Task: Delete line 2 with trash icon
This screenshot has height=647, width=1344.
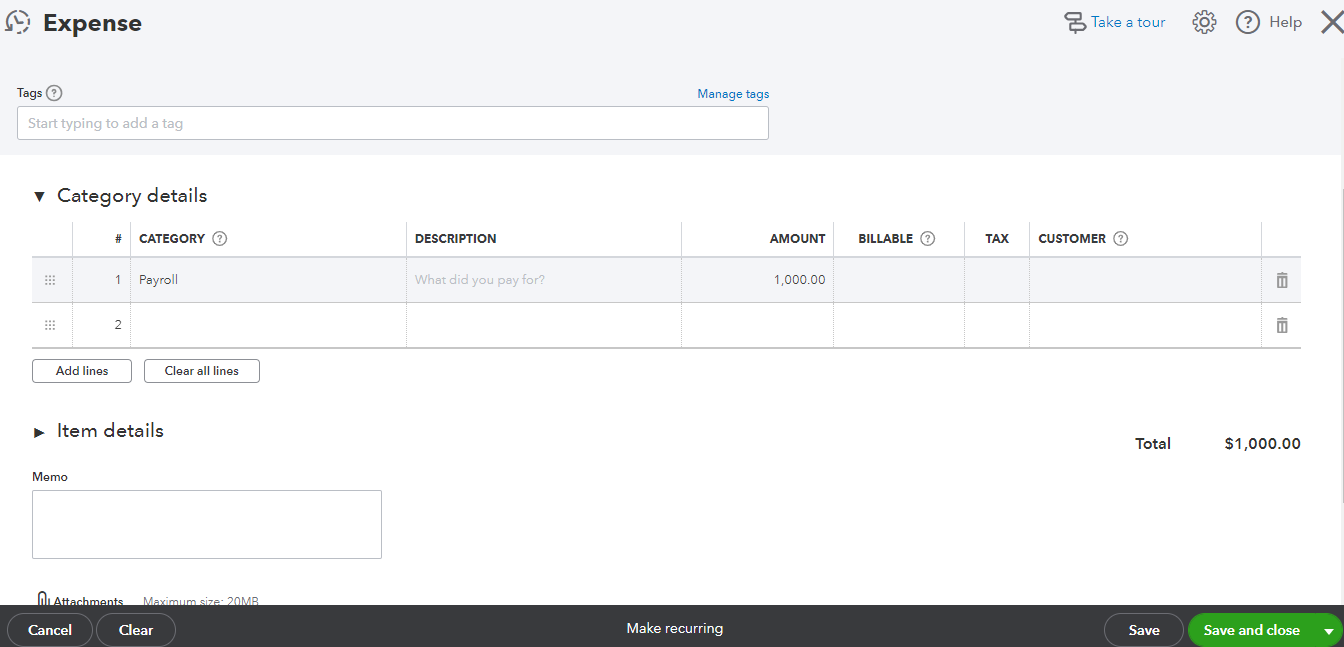Action: click(x=1282, y=325)
